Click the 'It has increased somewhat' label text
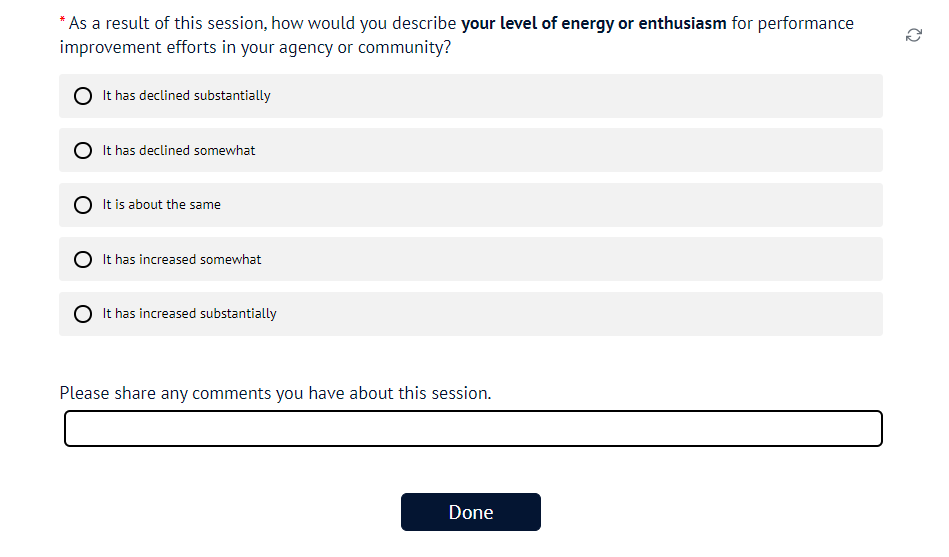The width and height of the screenshot is (949, 557). click(182, 259)
